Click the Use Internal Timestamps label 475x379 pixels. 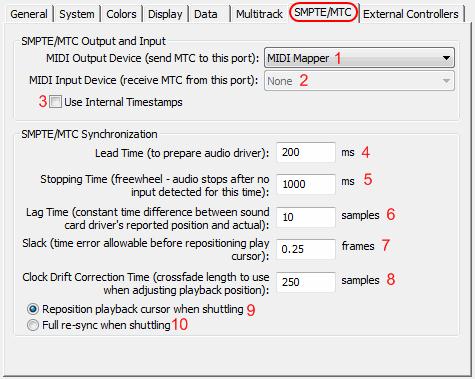pos(123,102)
